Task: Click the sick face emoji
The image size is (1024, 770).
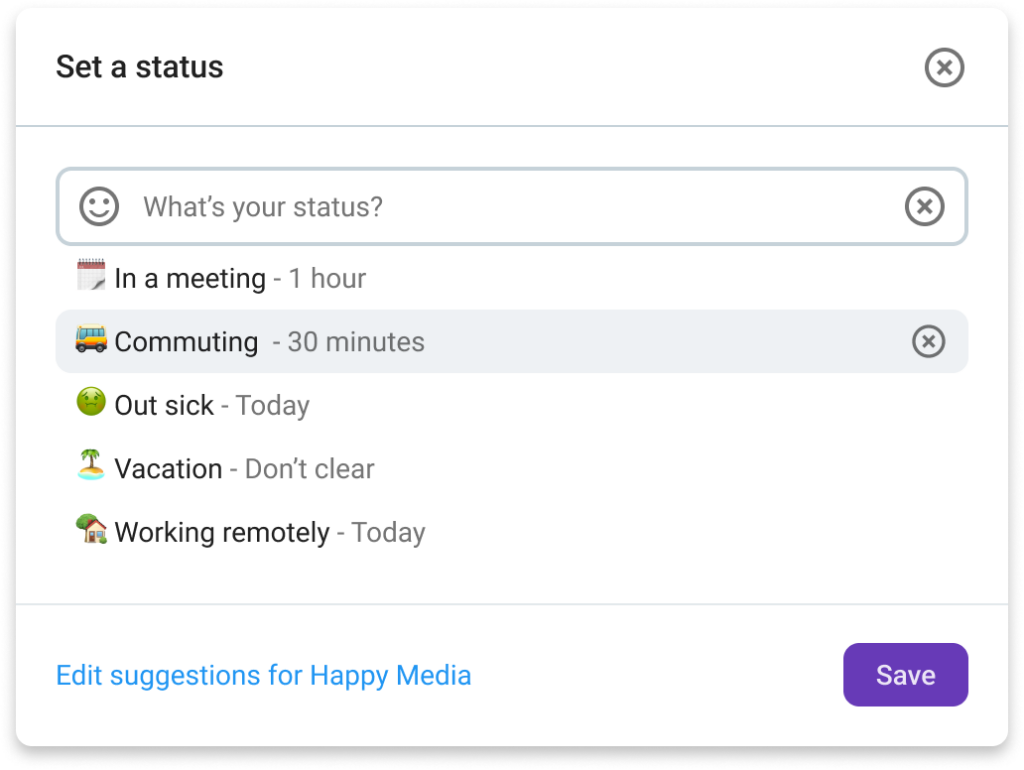Action: pyautogui.click(x=91, y=403)
